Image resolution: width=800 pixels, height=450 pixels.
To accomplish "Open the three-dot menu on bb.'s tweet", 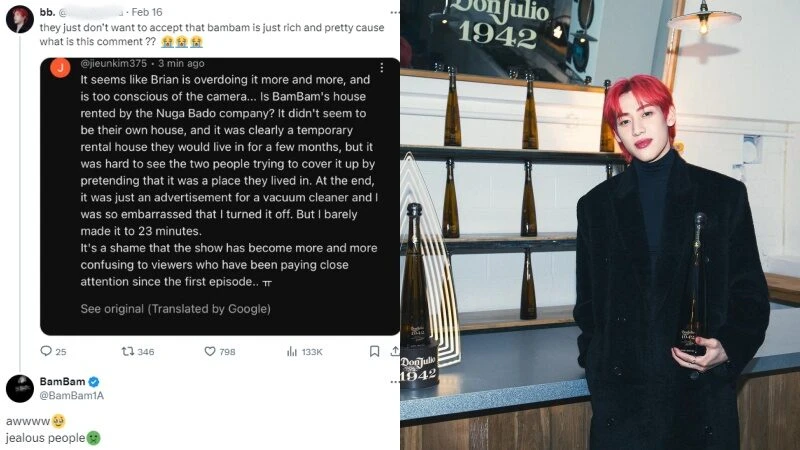I will tap(394, 12).
